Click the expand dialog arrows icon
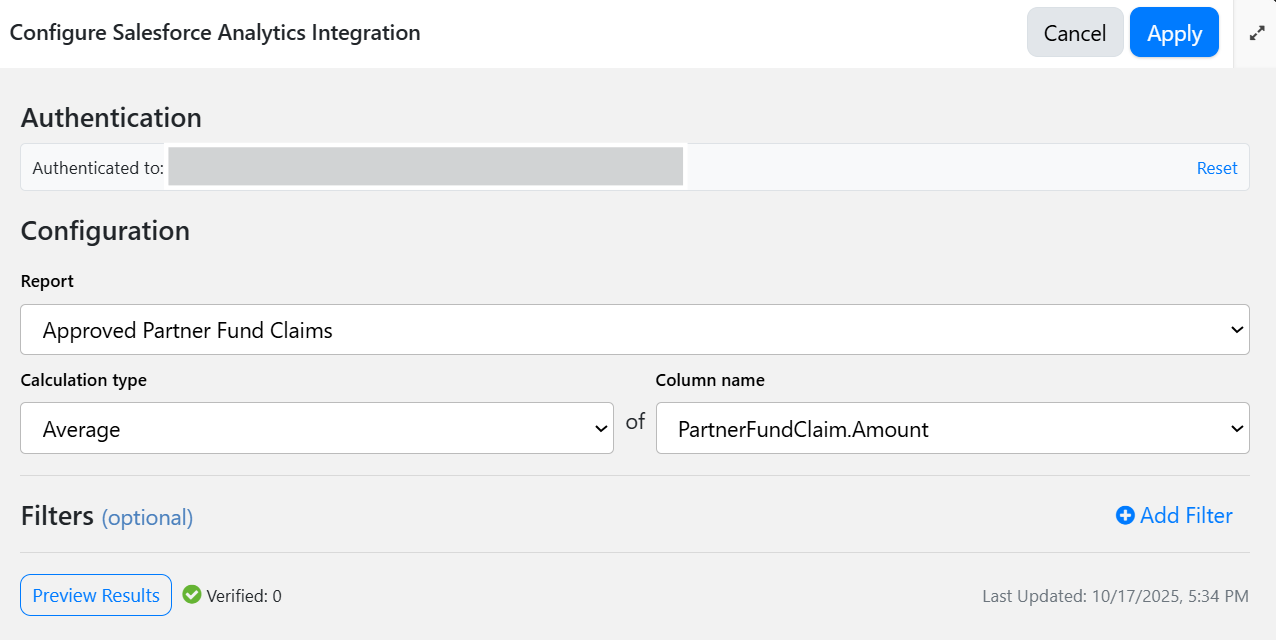Viewport: 1276px width, 640px height. coord(1257,33)
